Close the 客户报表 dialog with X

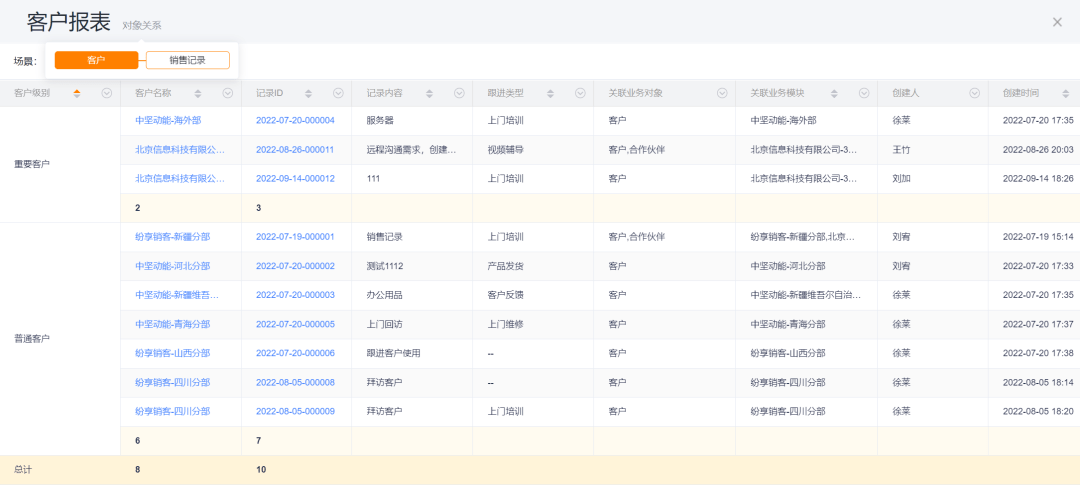(x=1057, y=22)
